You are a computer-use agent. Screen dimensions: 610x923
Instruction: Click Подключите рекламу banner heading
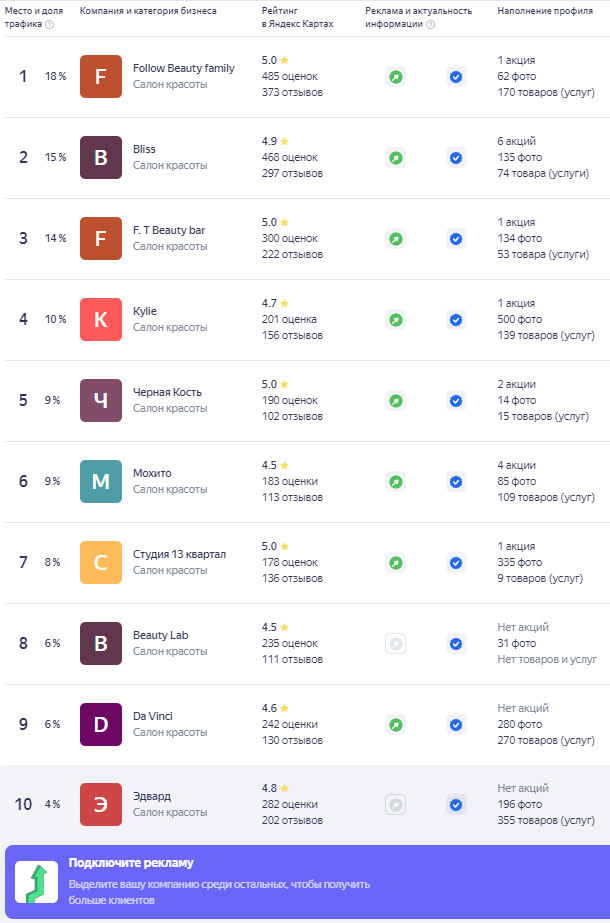click(x=131, y=863)
